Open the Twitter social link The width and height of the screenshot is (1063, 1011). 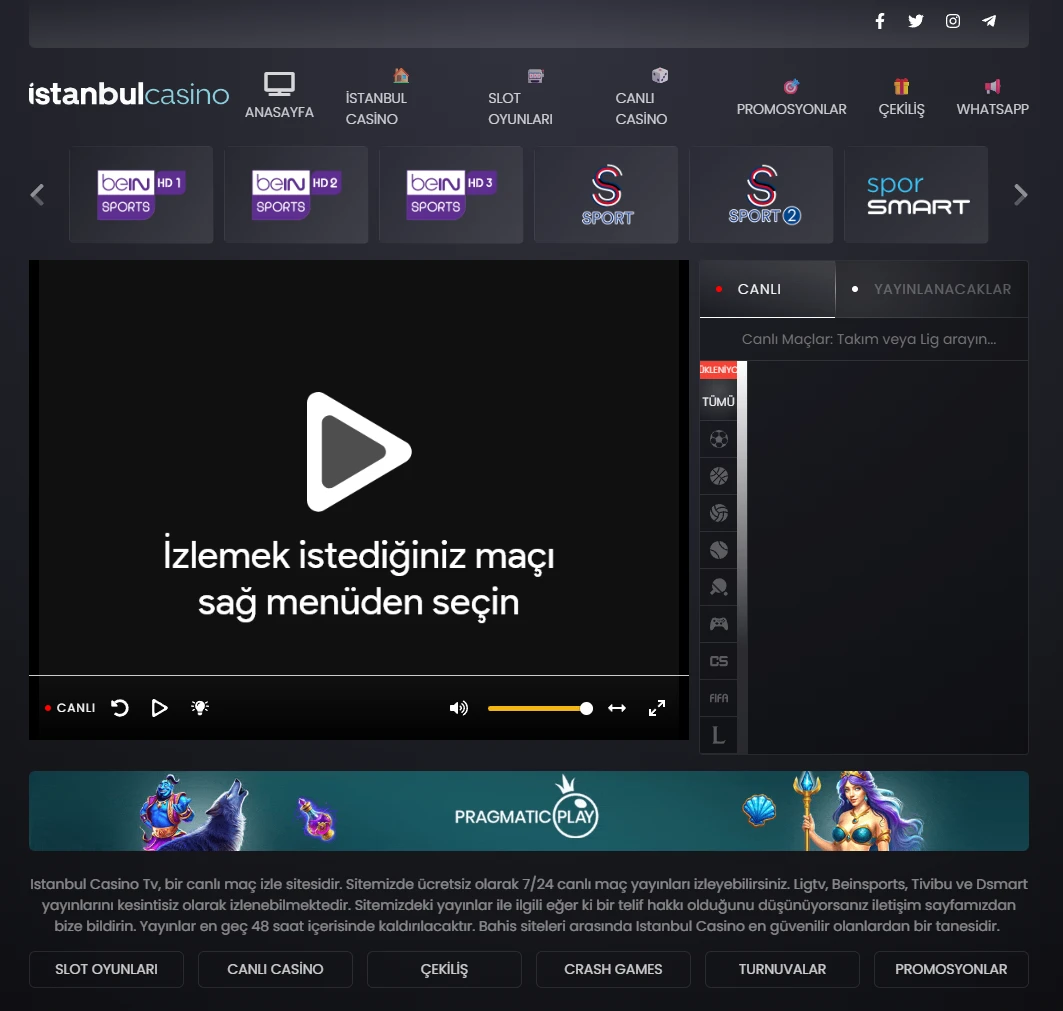[x=916, y=21]
